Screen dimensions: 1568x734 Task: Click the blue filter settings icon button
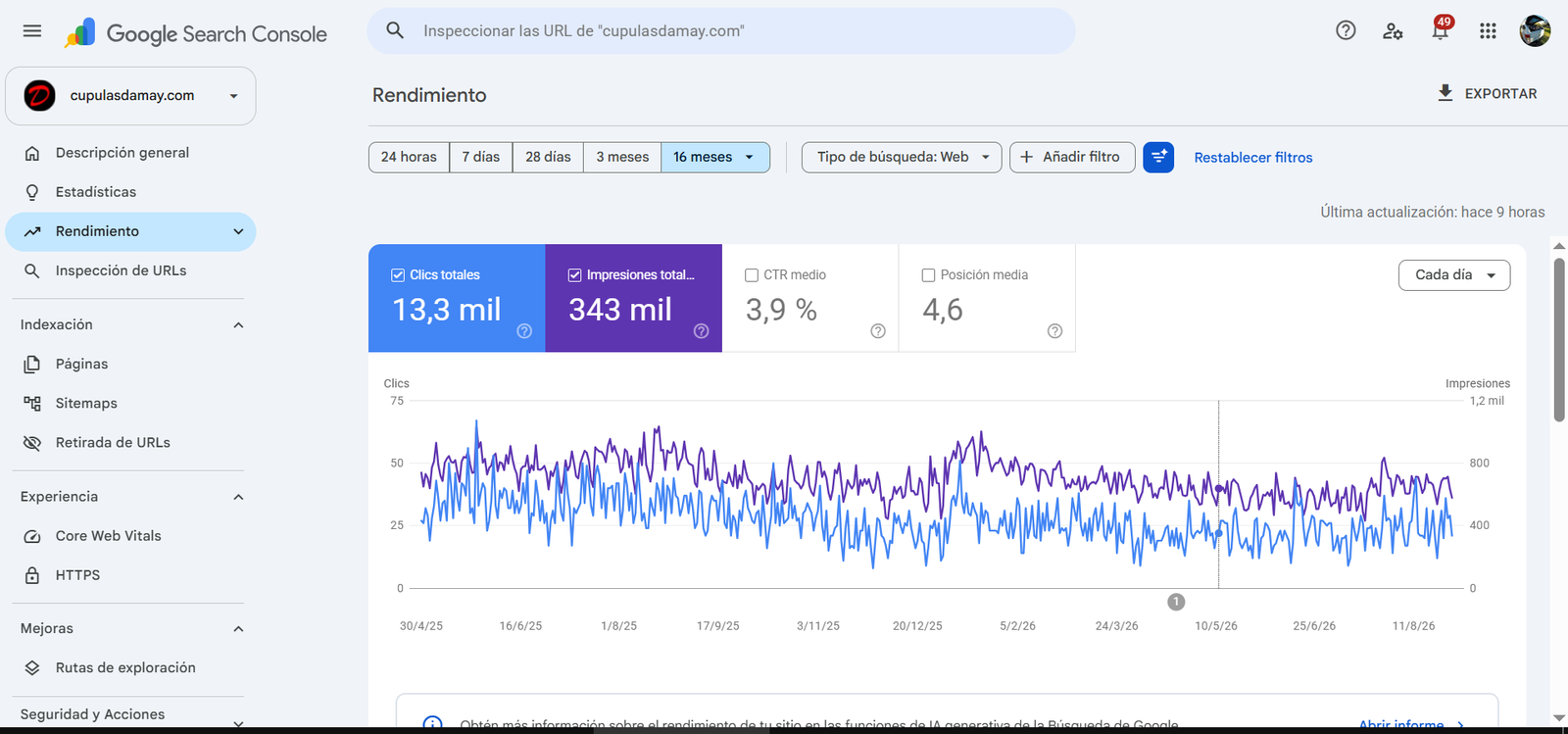pyautogui.click(x=1158, y=157)
